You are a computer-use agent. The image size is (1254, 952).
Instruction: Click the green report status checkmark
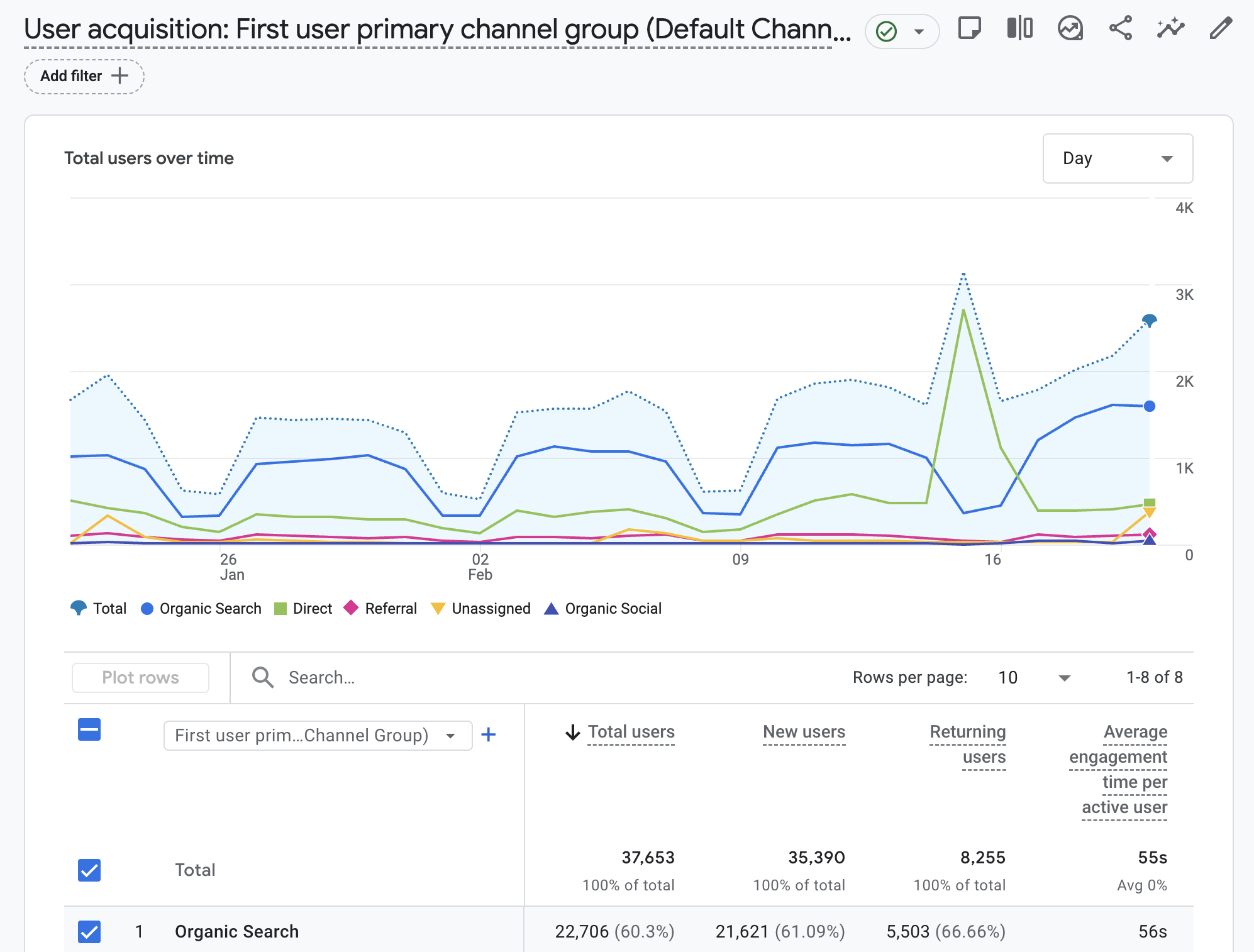tap(886, 31)
